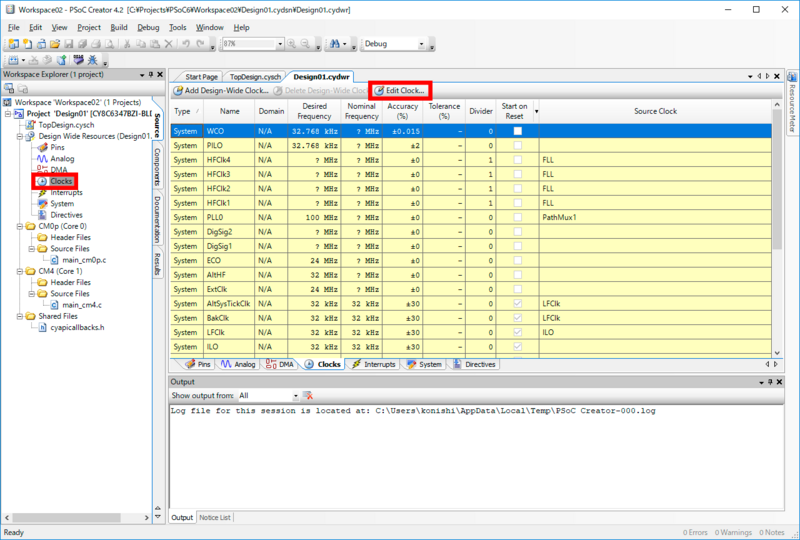Screen dimensions: 800x540
Task: Click the Open folder toolbar icon
Action: (55, 44)
